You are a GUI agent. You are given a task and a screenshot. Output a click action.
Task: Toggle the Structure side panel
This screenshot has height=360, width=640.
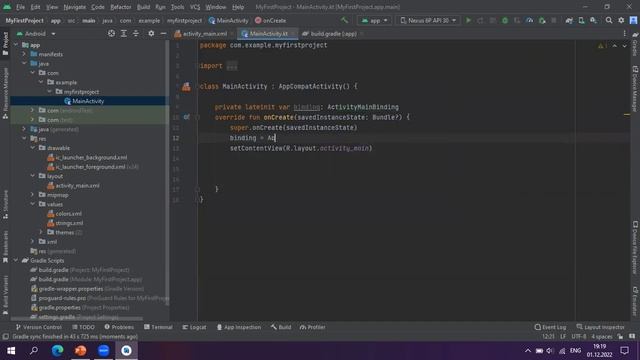tap(5, 204)
